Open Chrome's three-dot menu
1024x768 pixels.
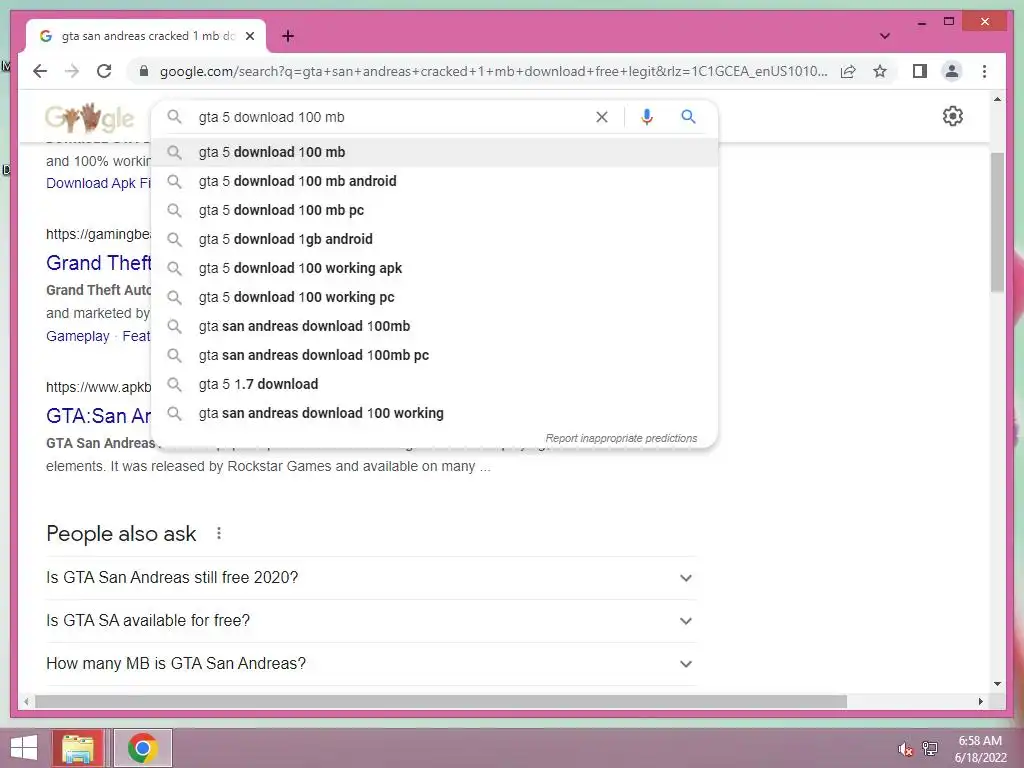[x=984, y=71]
